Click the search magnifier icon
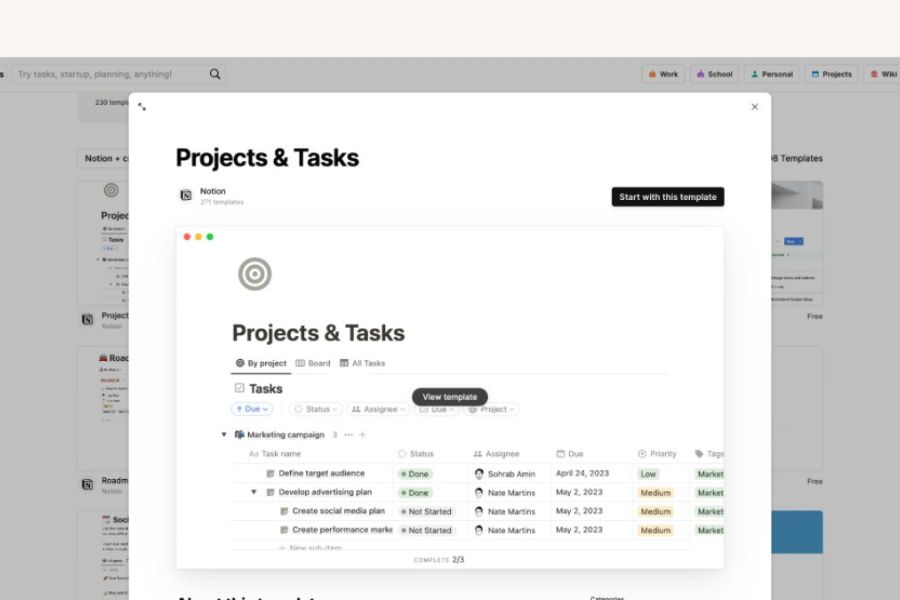The height and width of the screenshot is (600, 900). [x=215, y=74]
